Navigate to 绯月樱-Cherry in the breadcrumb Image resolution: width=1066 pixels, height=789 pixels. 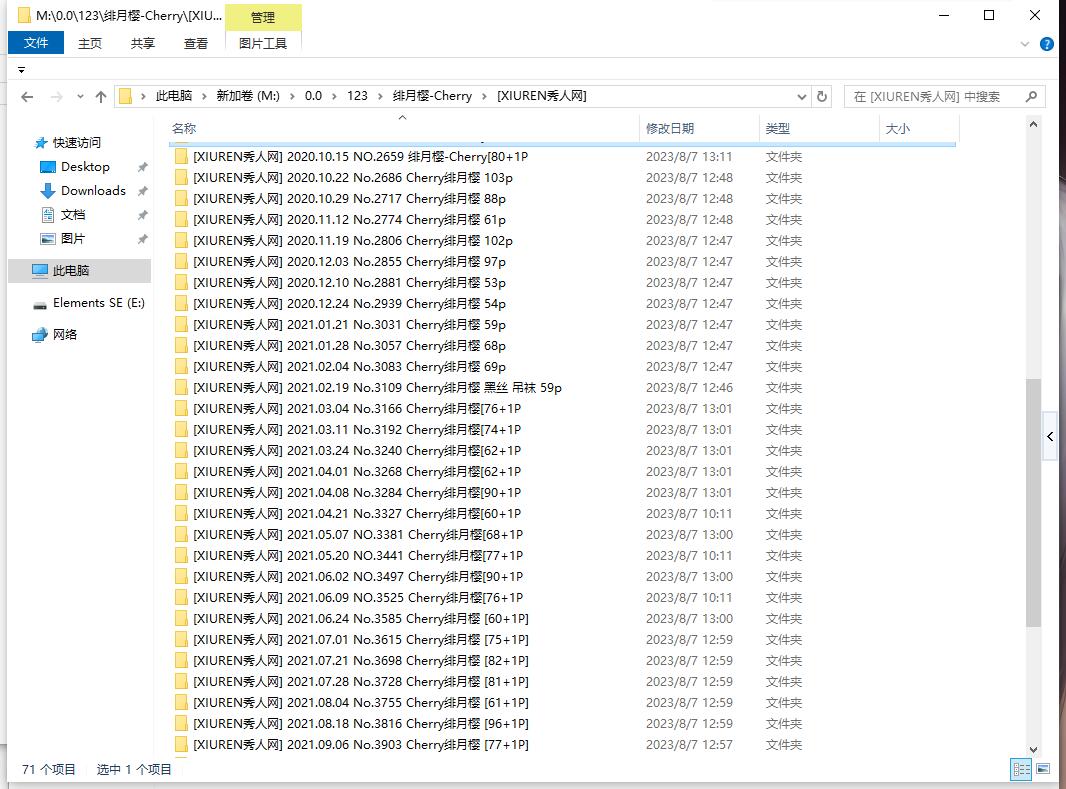[432, 96]
